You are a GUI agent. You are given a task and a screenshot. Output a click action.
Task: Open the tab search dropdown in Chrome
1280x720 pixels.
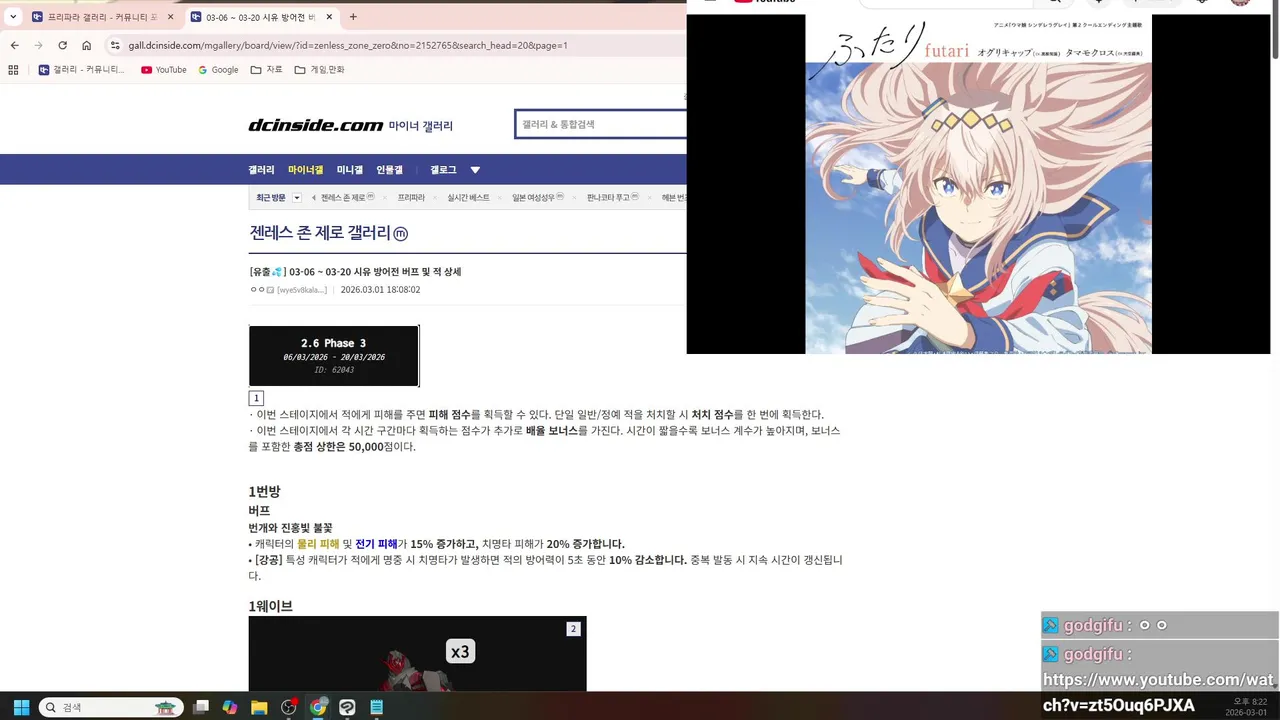click(13, 17)
